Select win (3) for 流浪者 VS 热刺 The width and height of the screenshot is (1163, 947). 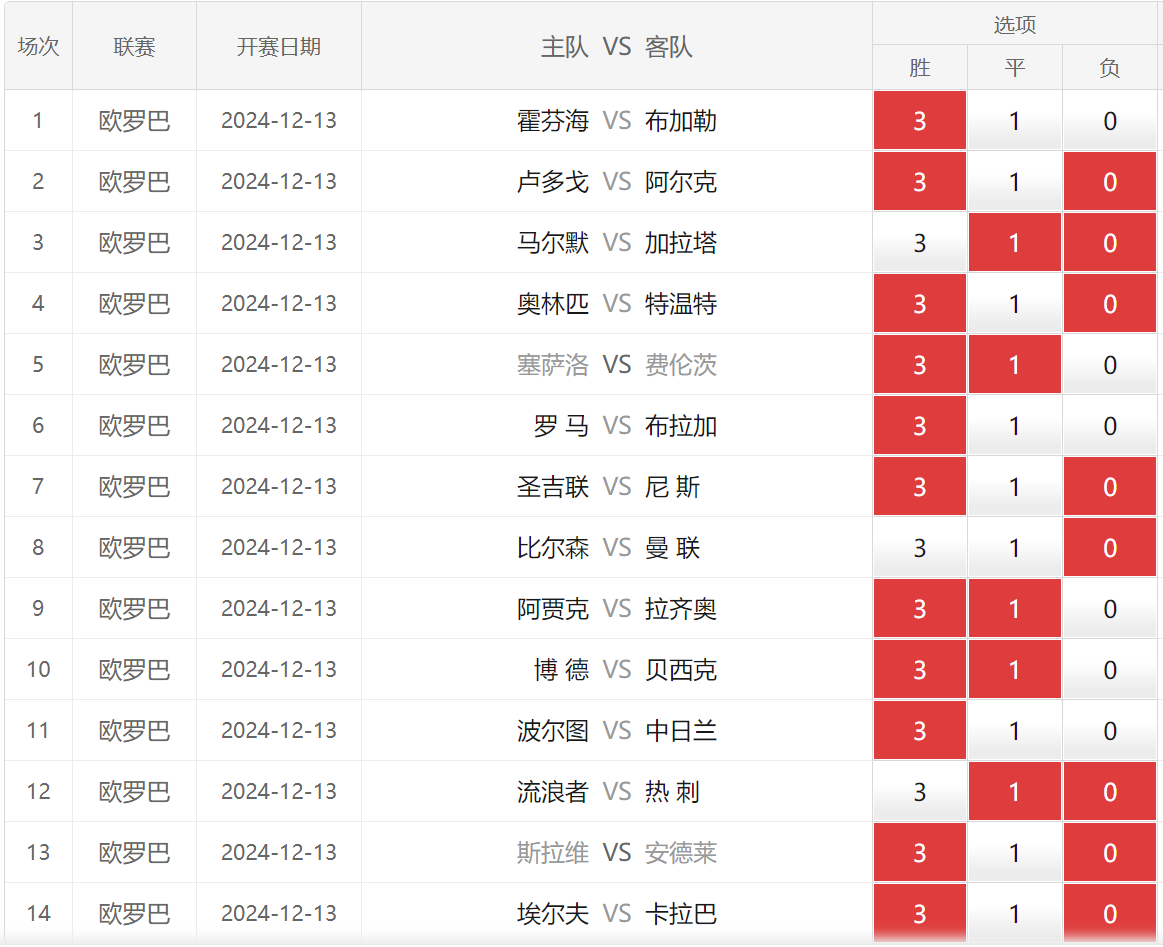[x=920, y=792]
